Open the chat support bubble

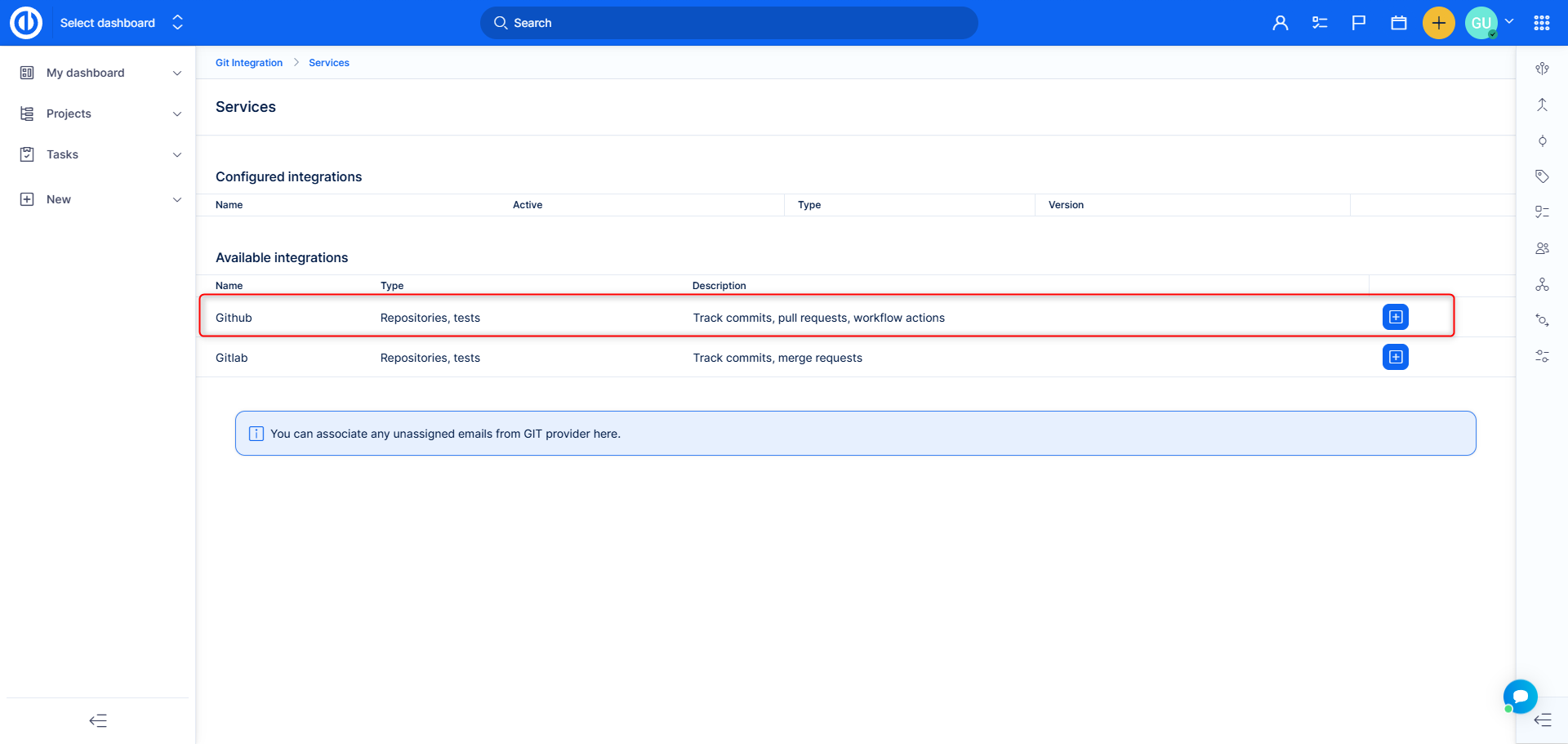point(1520,697)
